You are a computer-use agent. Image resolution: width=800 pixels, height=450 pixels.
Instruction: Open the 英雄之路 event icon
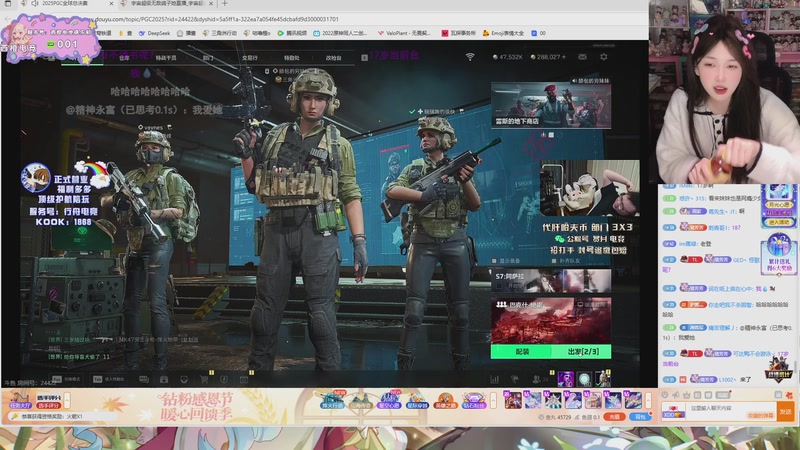[x=445, y=401]
